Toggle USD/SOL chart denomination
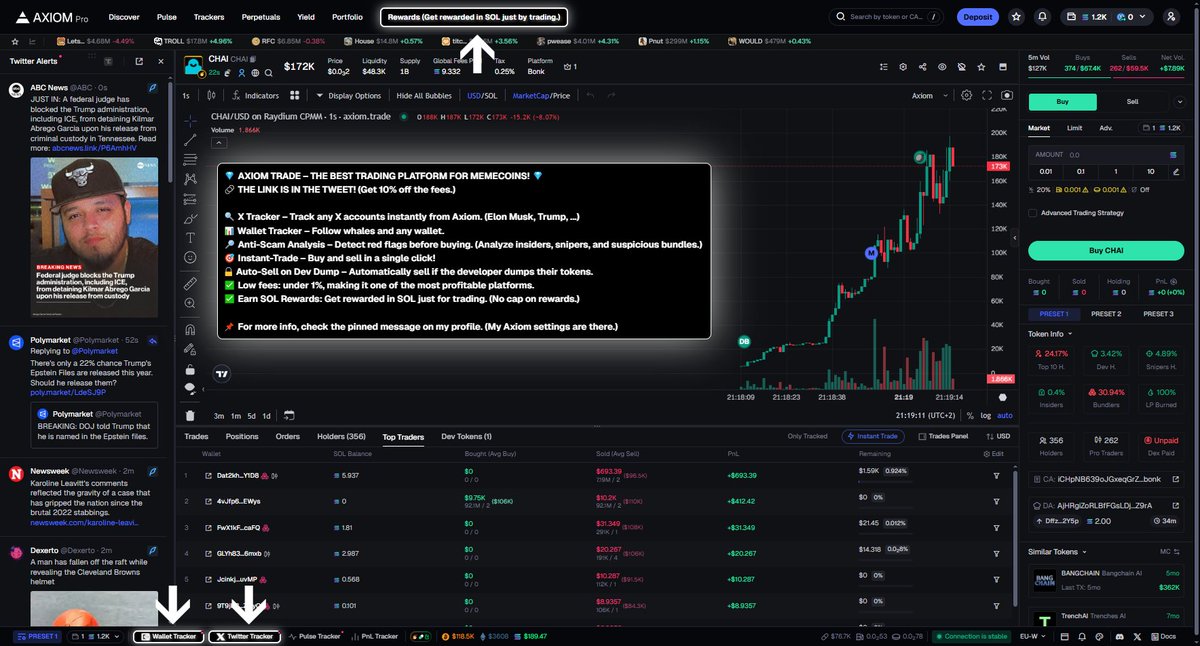The width and height of the screenshot is (1200, 646). point(482,95)
